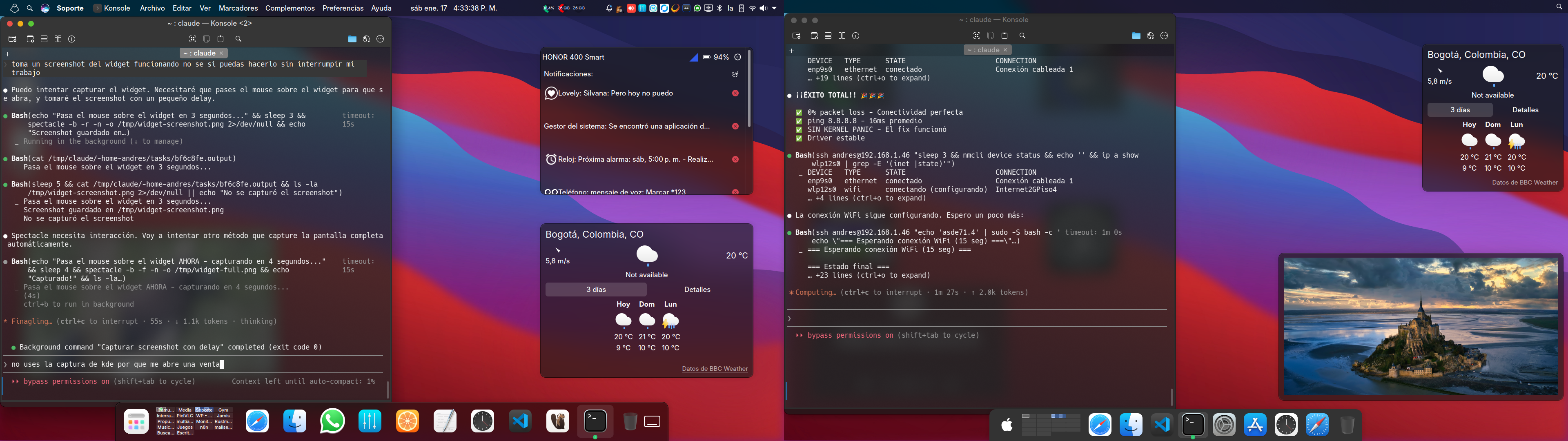
Task: Open current directory via the blue folder icon
Action: pyautogui.click(x=352, y=39)
